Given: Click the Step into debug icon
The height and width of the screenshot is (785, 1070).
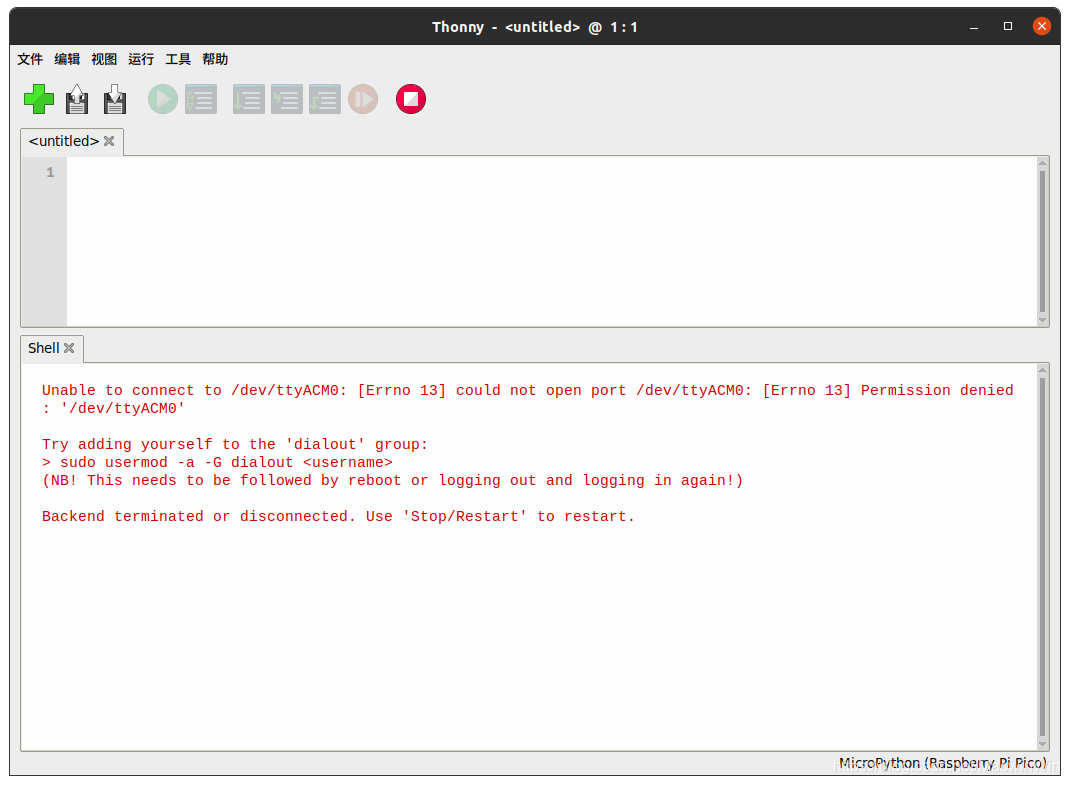Looking at the screenshot, I should pos(287,99).
